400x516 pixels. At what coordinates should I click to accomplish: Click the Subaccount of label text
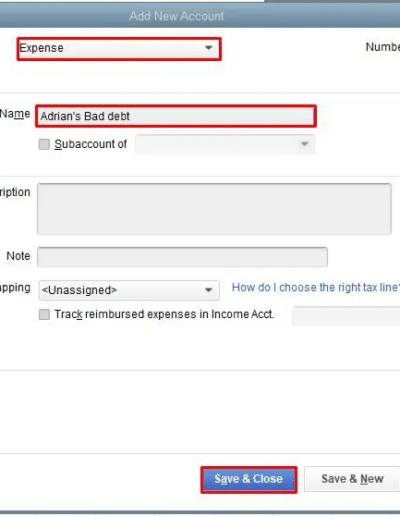(x=91, y=144)
